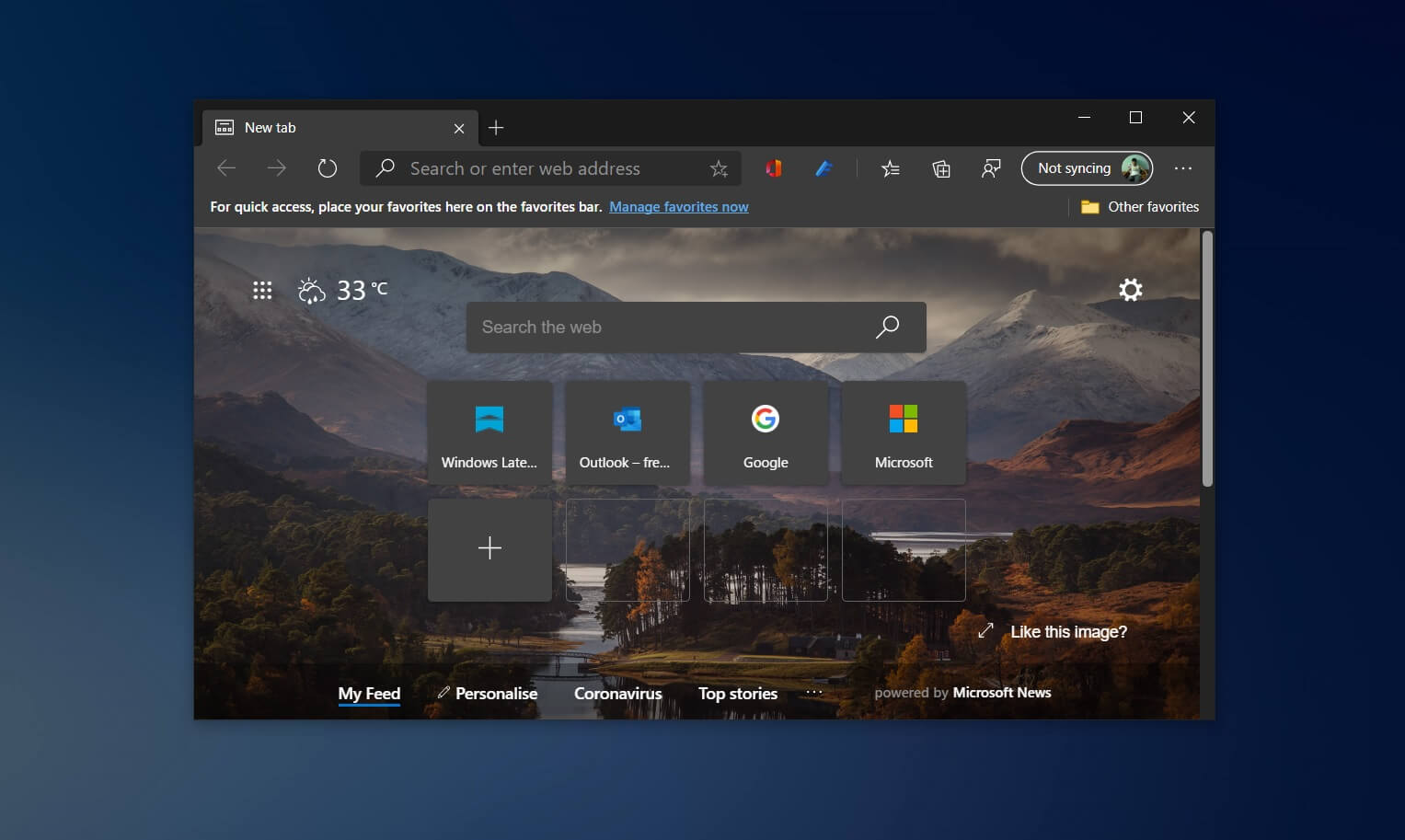Open more feed options via the ellipsis
The image size is (1405, 840).
pos(813,693)
